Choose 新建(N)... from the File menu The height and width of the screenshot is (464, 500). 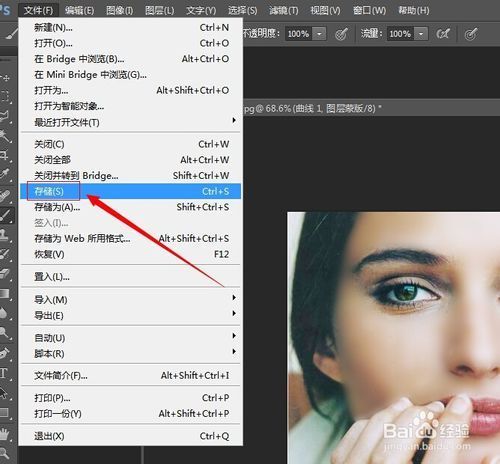pos(131,27)
